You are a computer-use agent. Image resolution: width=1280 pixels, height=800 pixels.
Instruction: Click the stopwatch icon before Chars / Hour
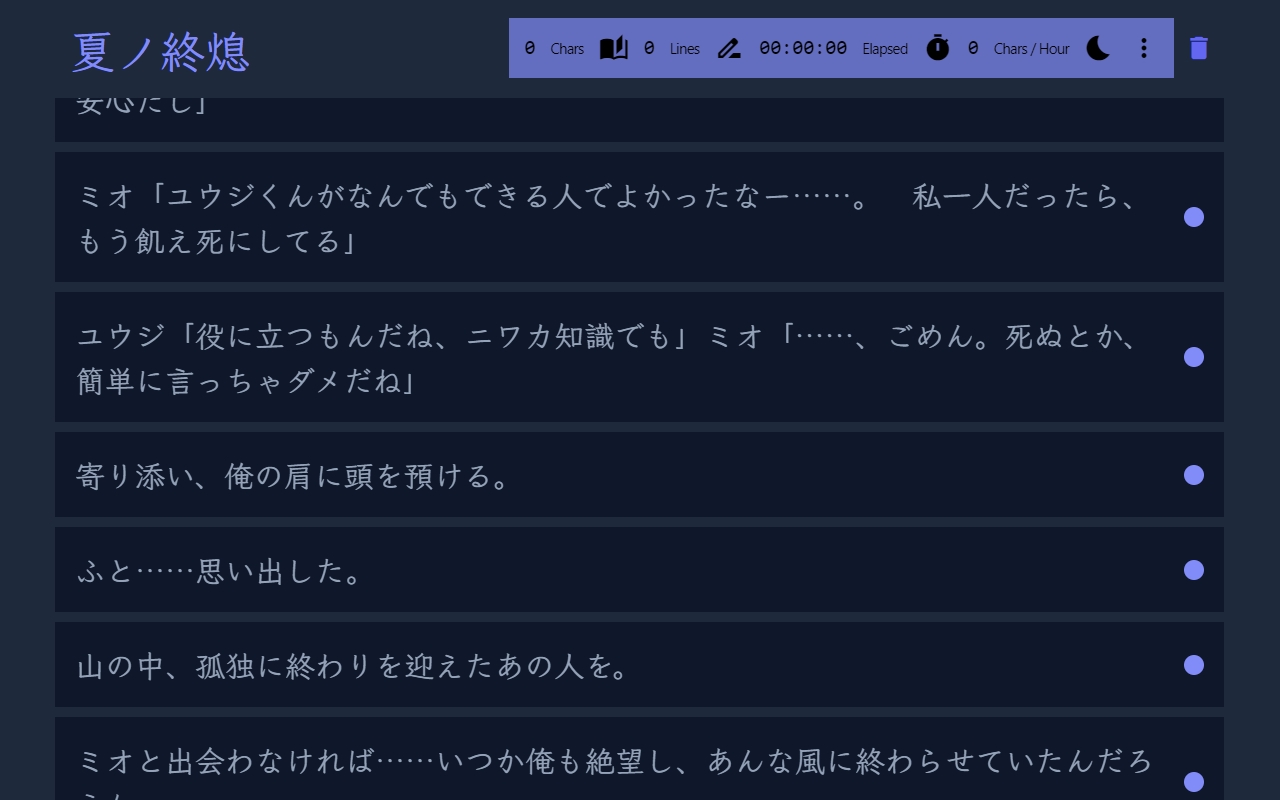[x=937, y=47]
